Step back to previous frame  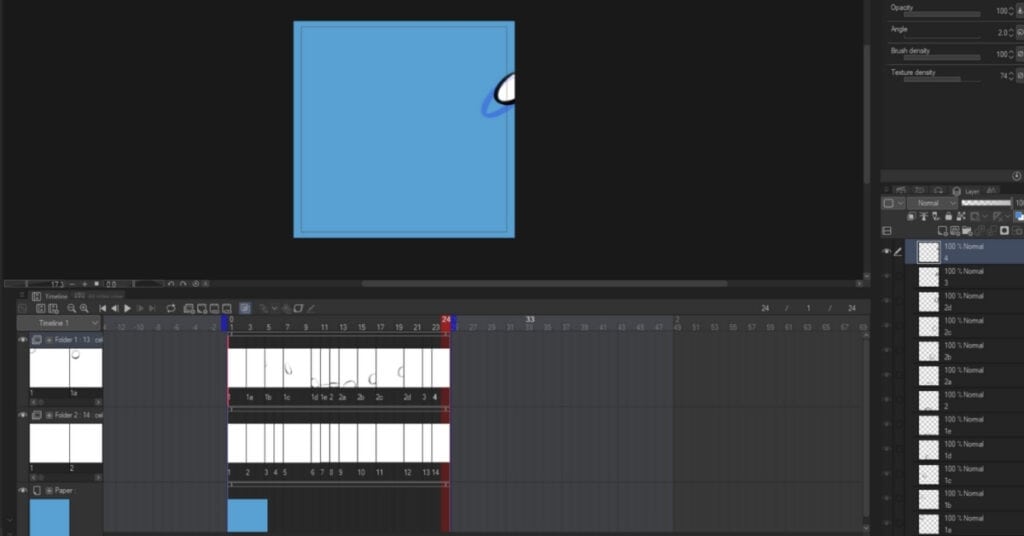pyautogui.click(x=115, y=308)
